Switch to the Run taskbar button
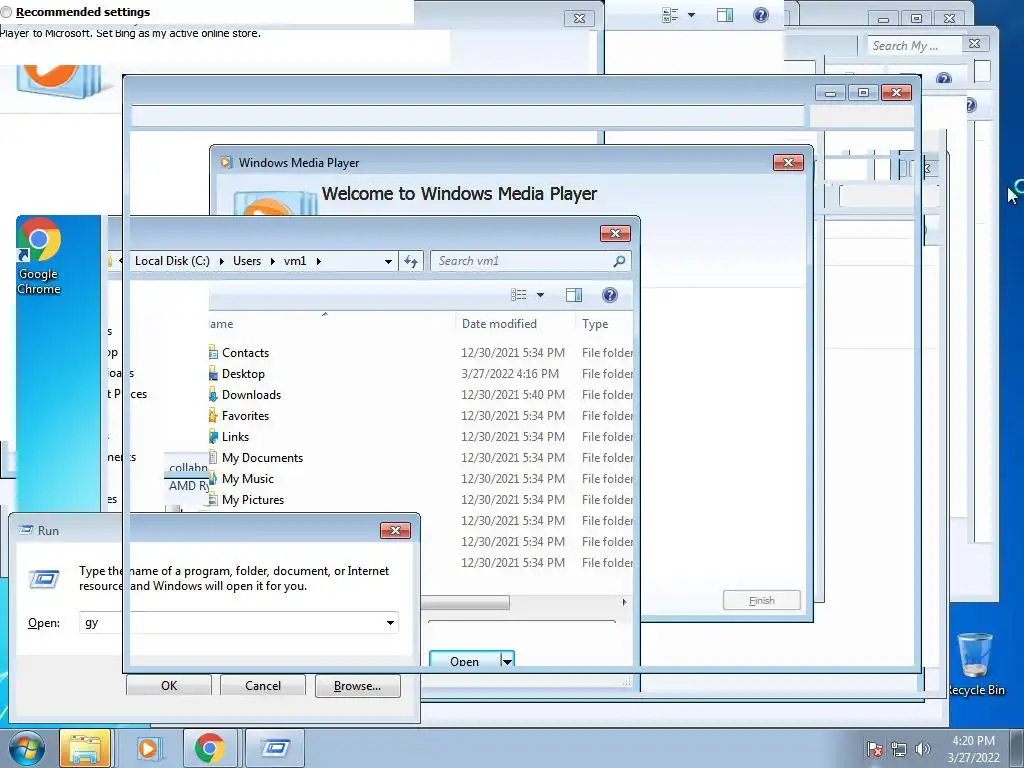 click(x=275, y=748)
